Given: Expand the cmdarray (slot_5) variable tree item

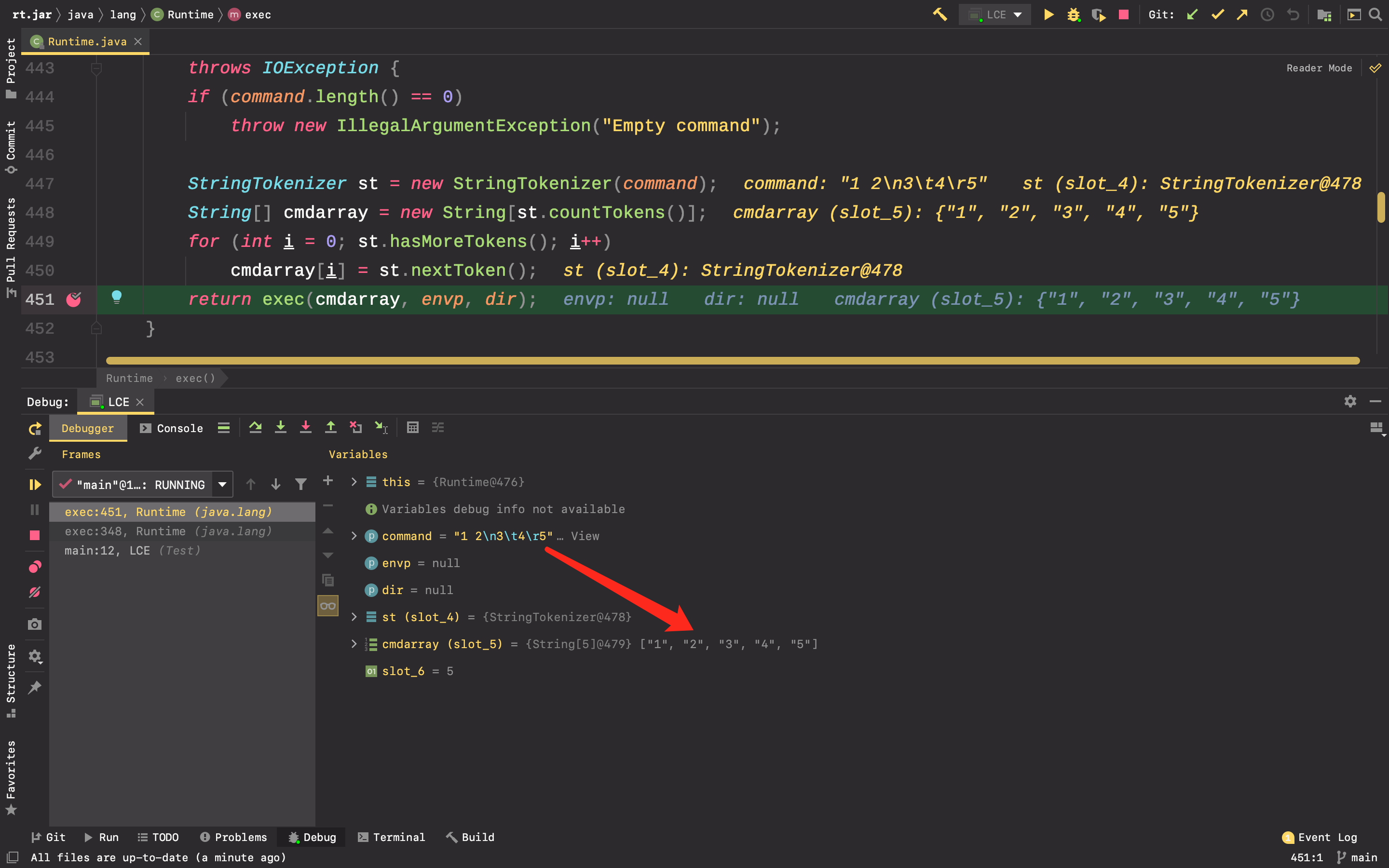Looking at the screenshot, I should point(354,644).
